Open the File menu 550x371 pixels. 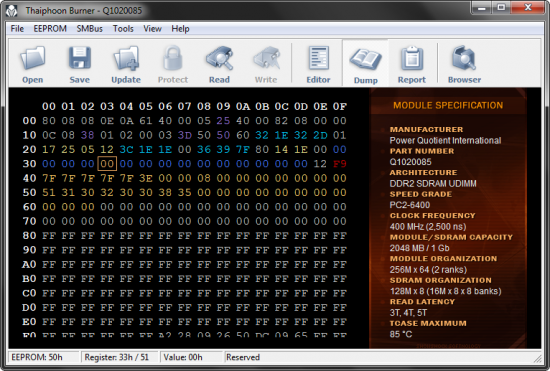[17, 29]
